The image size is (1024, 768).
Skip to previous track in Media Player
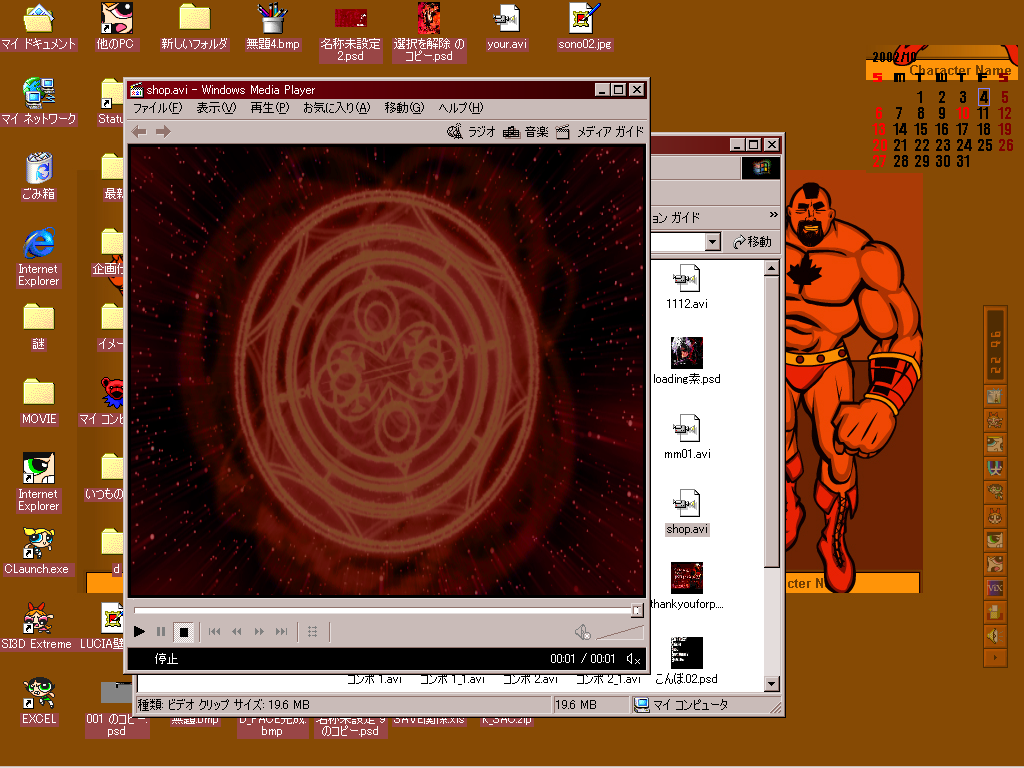[x=214, y=632]
